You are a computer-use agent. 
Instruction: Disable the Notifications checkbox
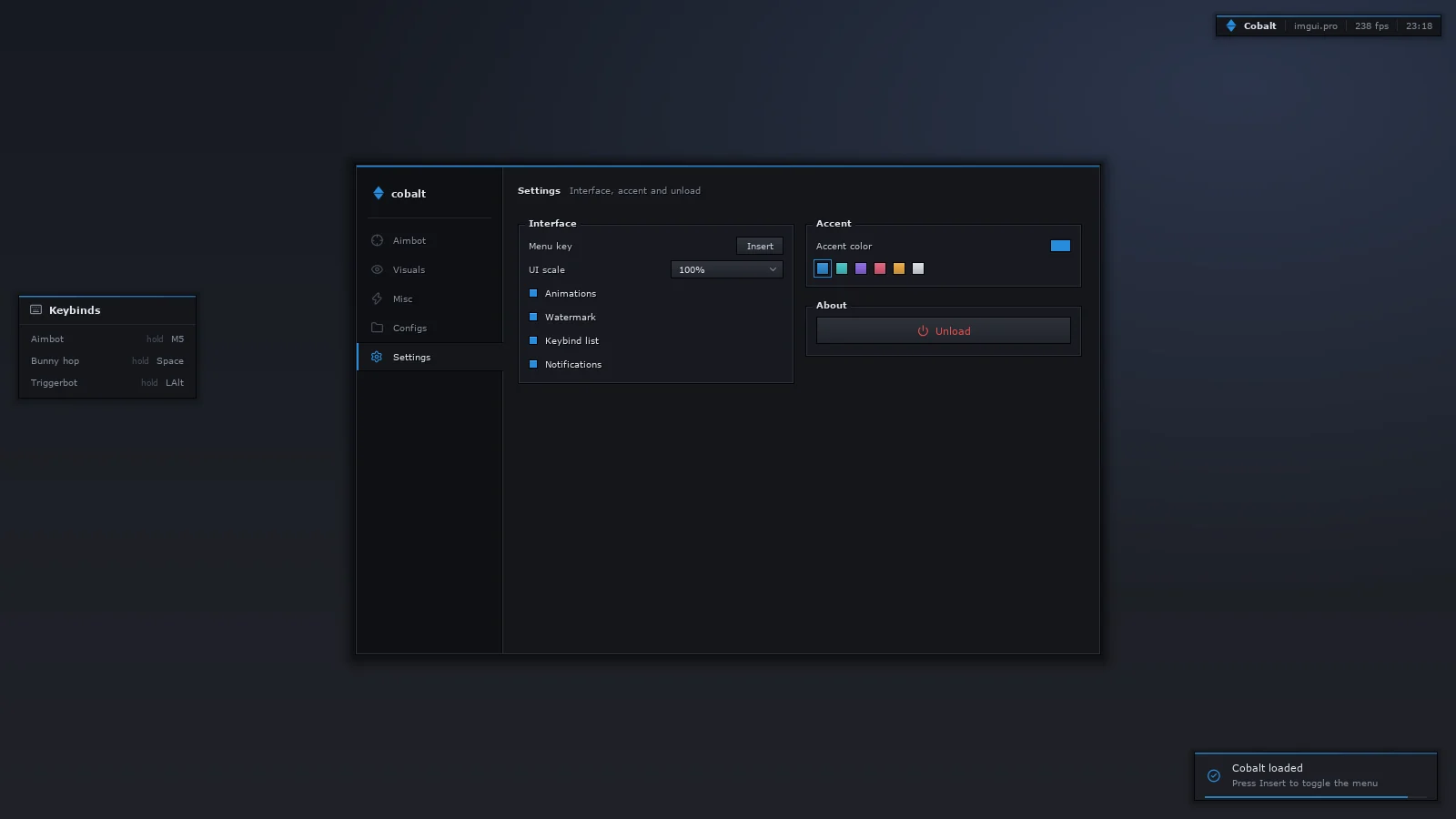point(533,364)
